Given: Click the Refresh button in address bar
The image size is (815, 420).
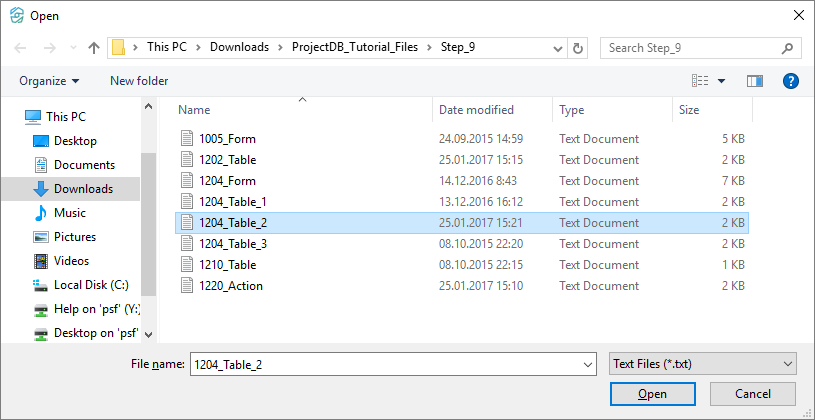Looking at the screenshot, I should 578,48.
